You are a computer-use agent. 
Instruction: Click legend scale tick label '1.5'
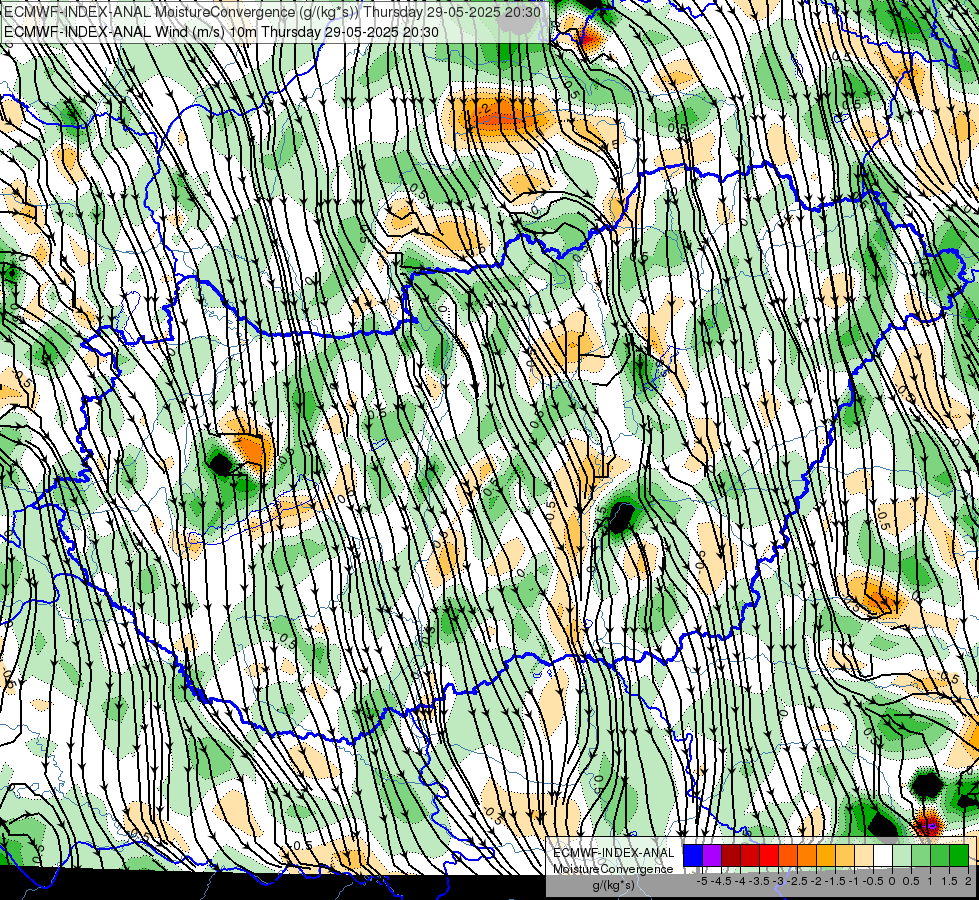(x=949, y=881)
